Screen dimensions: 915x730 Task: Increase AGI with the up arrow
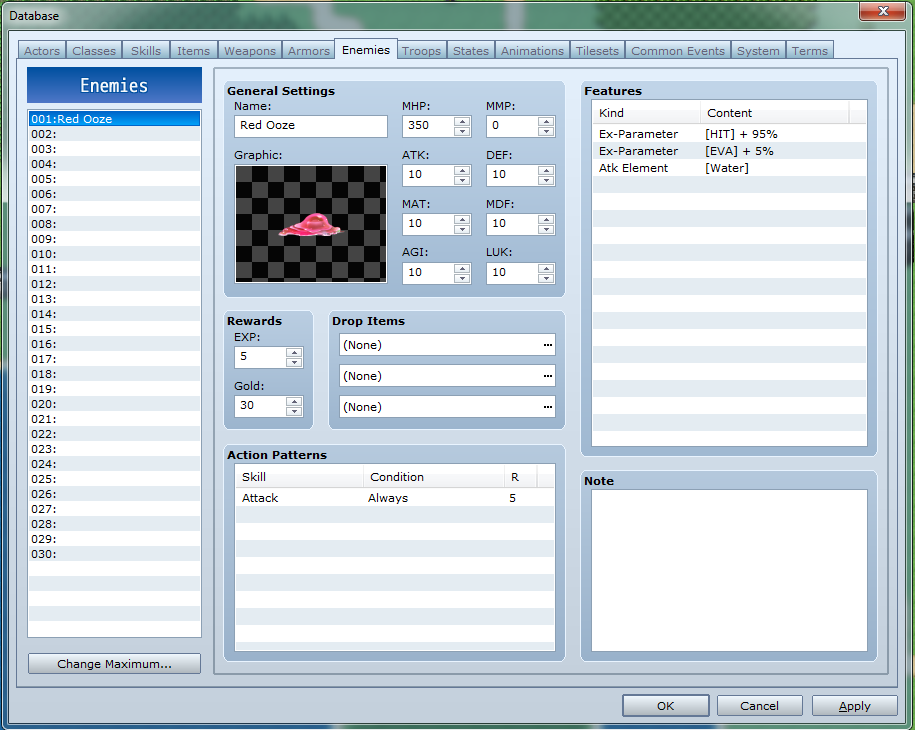(x=462, y=268)
